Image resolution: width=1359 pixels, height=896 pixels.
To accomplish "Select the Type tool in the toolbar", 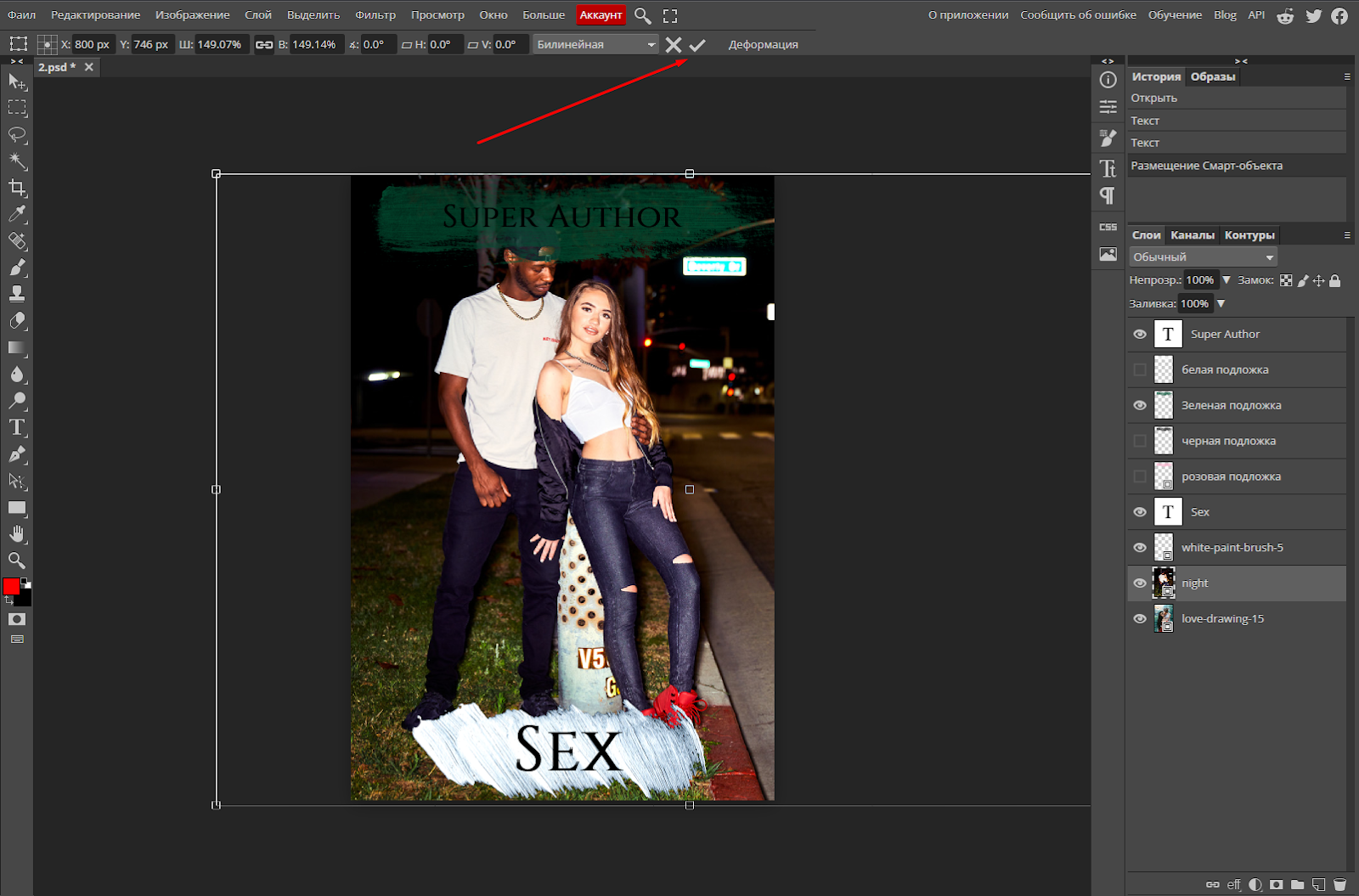I will click(17, 427).
